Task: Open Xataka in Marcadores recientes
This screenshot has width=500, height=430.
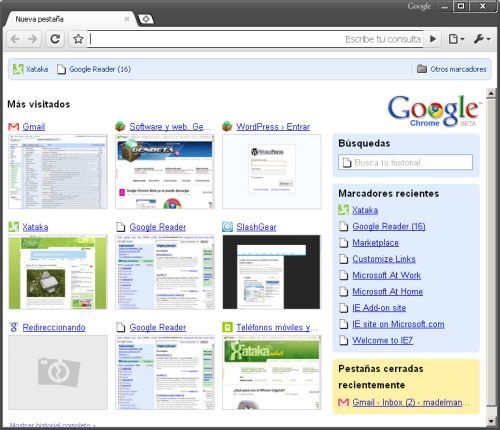Action: coord(365,210)
